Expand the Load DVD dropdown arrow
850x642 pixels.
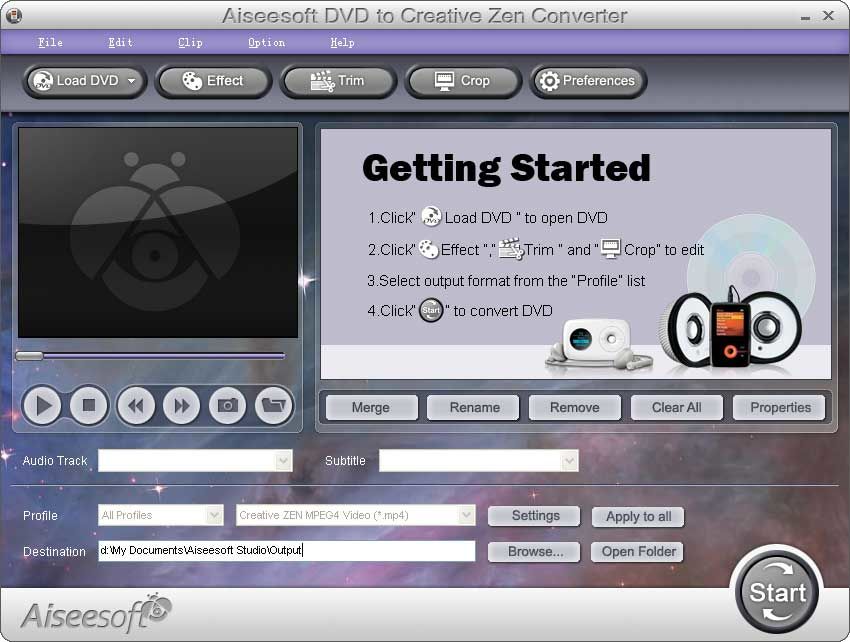[x=132, y=81]
